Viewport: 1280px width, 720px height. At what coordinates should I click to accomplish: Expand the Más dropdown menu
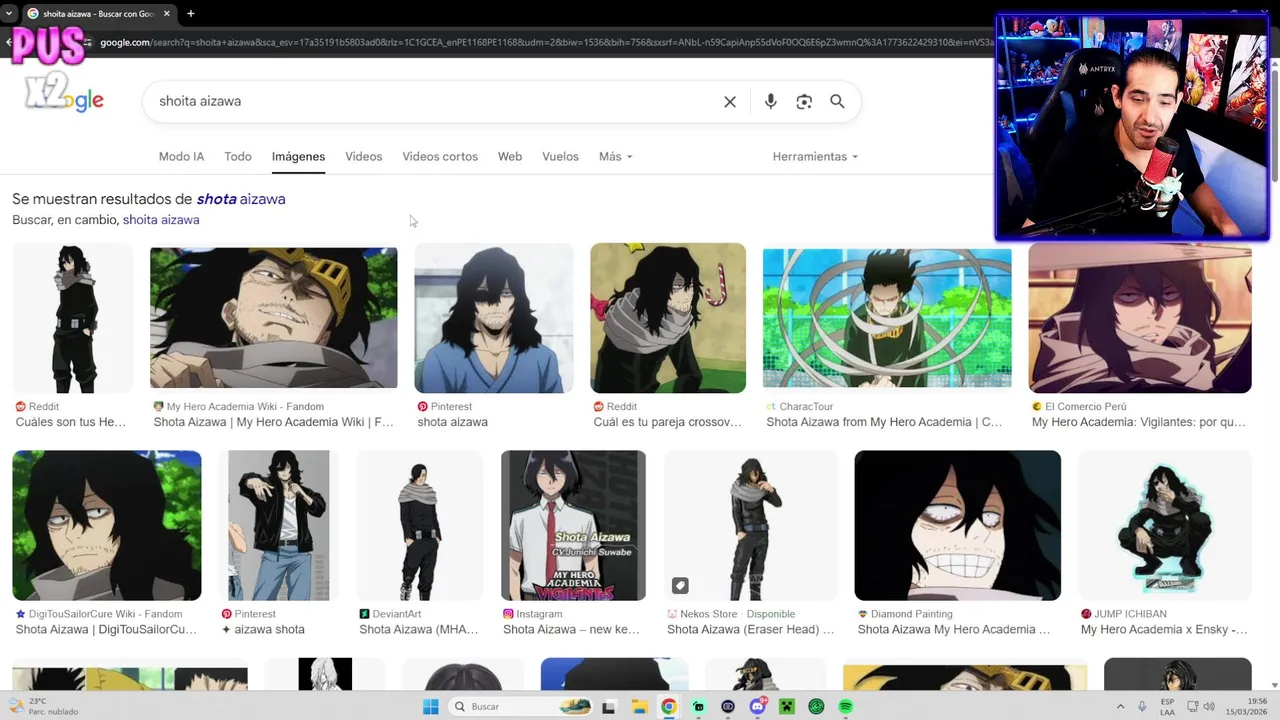615,156
